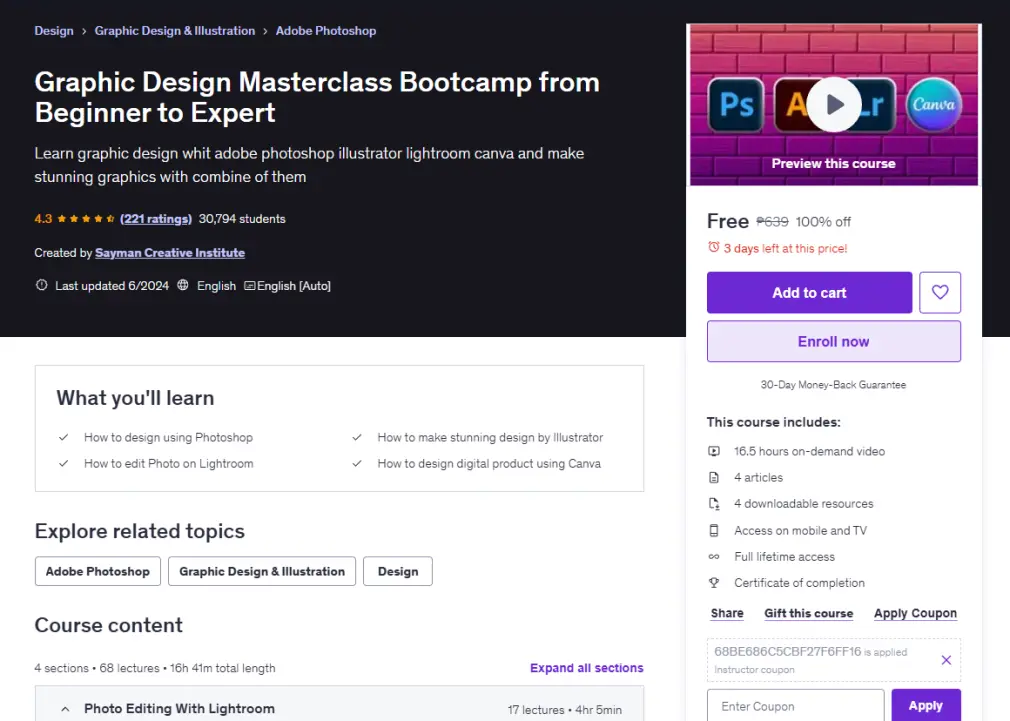Open Graphic Design & Illustration breadcrumb
The width and height of the screenshot is (1010, 721).
pos(175,31)
